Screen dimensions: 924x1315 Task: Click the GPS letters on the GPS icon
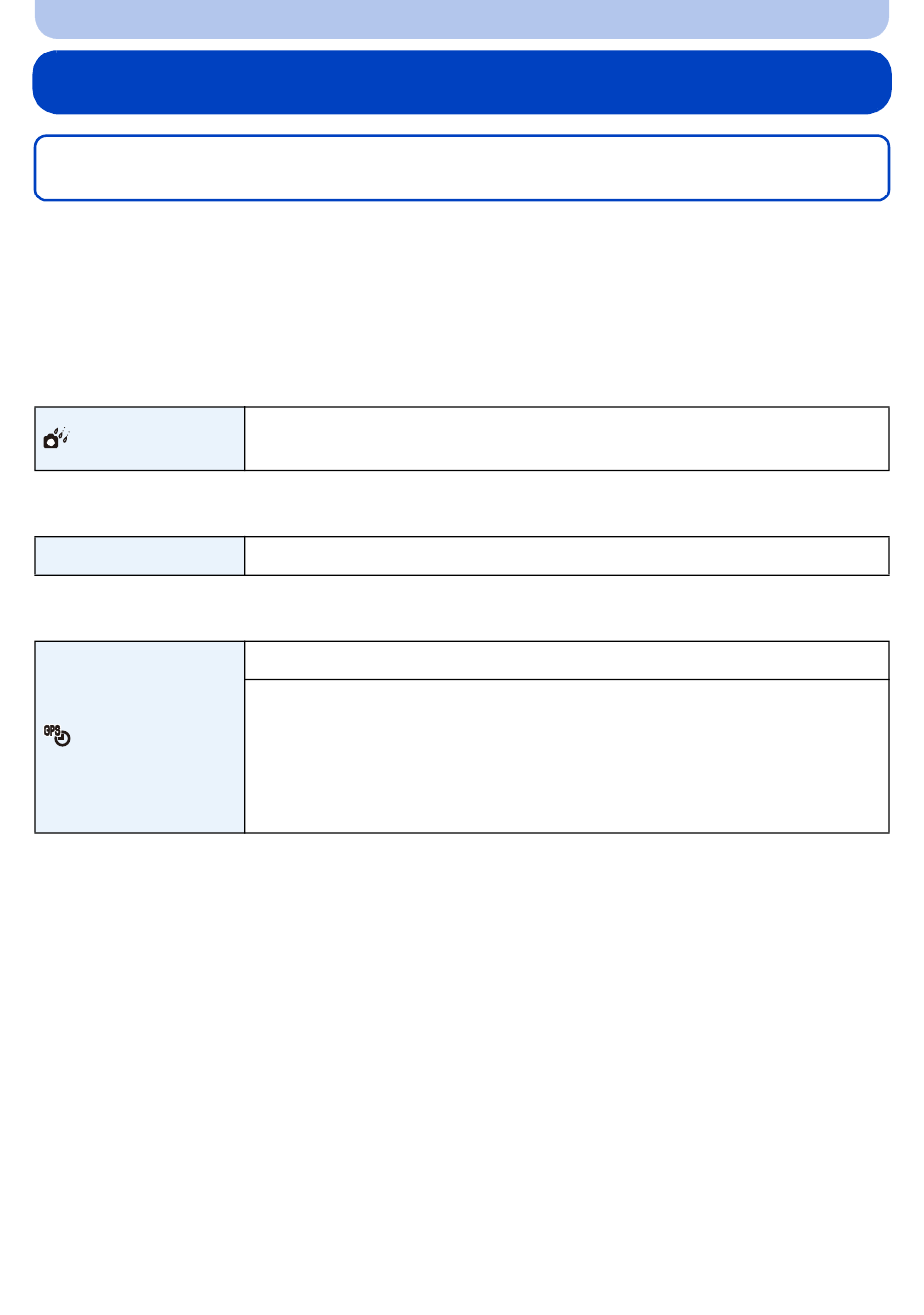52,729
